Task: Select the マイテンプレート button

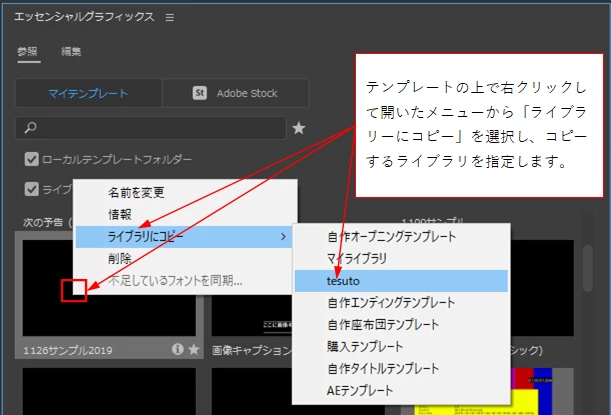Action: pyautogui.click(x=88, y=93)
